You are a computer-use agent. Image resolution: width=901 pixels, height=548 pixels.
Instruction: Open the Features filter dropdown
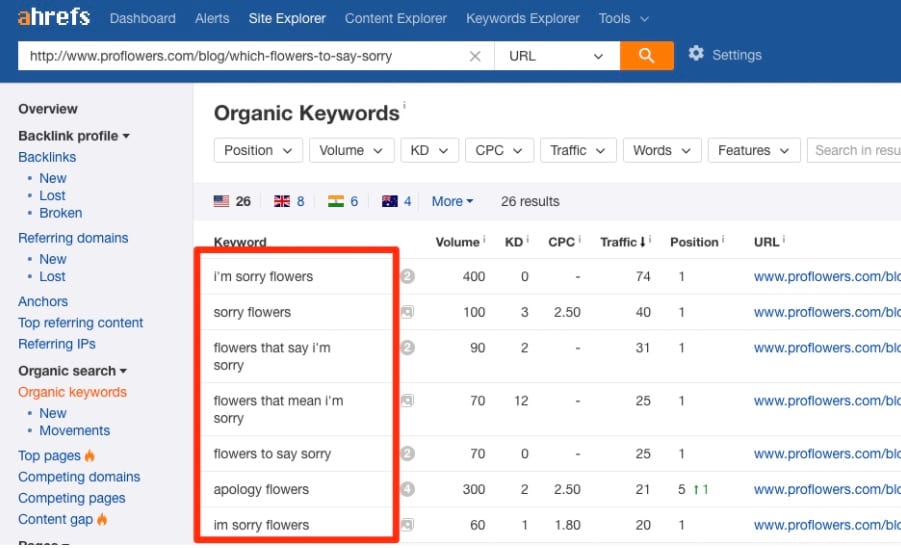(x=754, y=150)
